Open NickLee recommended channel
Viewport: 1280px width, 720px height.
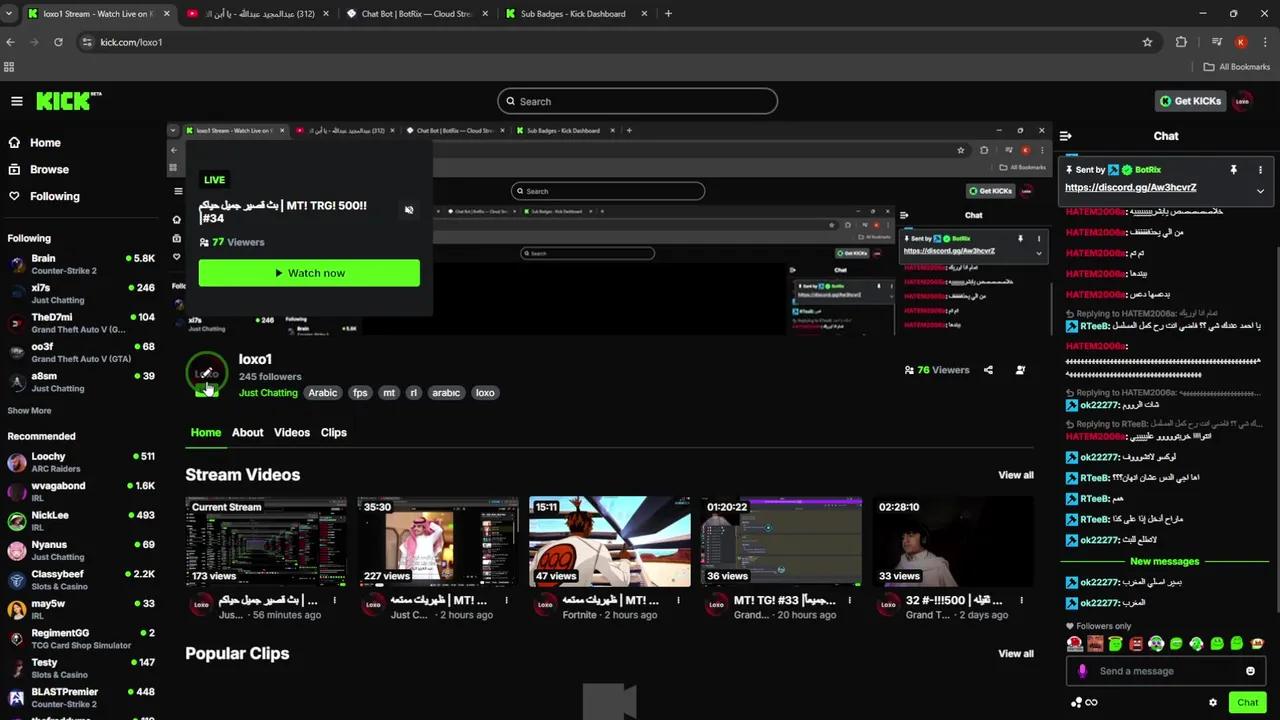(82, 521)
